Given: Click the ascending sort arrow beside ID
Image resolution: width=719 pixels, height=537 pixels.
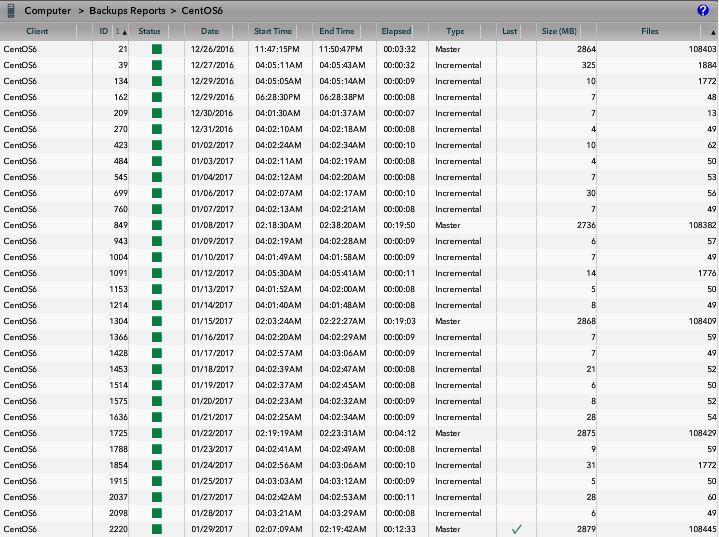Looking at the screenshot, I should click(124, 32).
